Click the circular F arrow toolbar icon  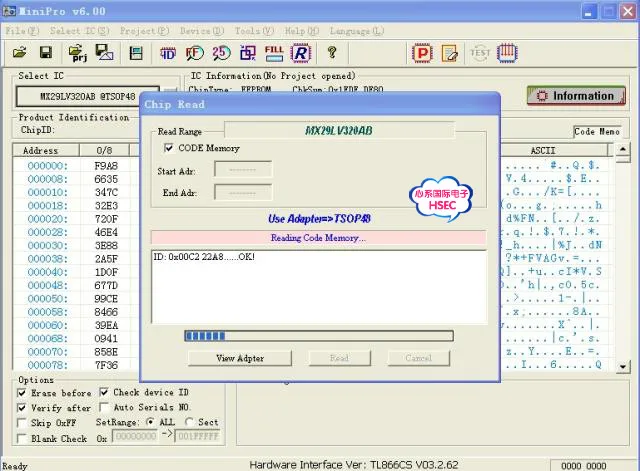[194, 53]
